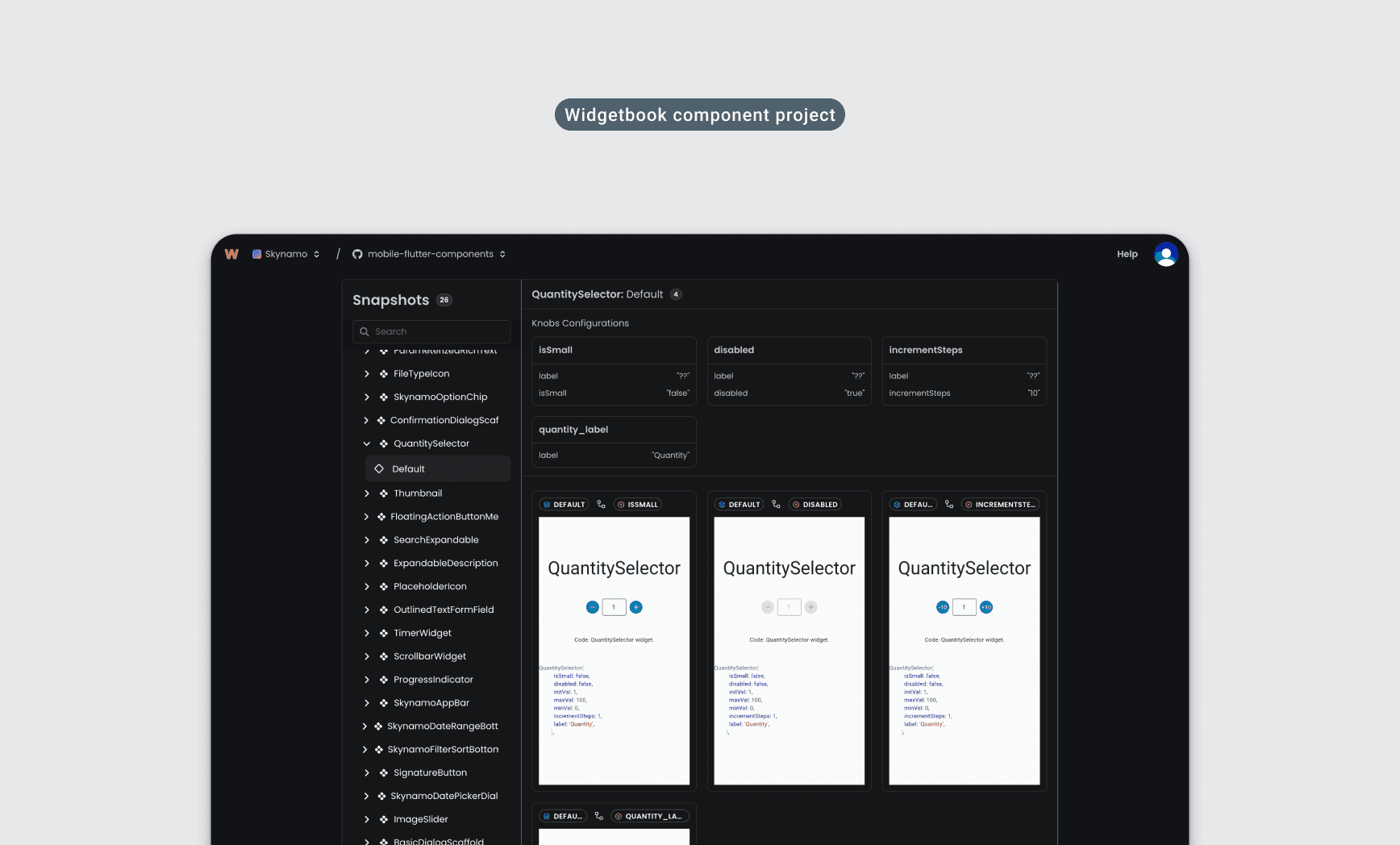Expand the SkynamoOptionChip tree node
Screen dimensions: 1400x845
click(x=366, y=397)
